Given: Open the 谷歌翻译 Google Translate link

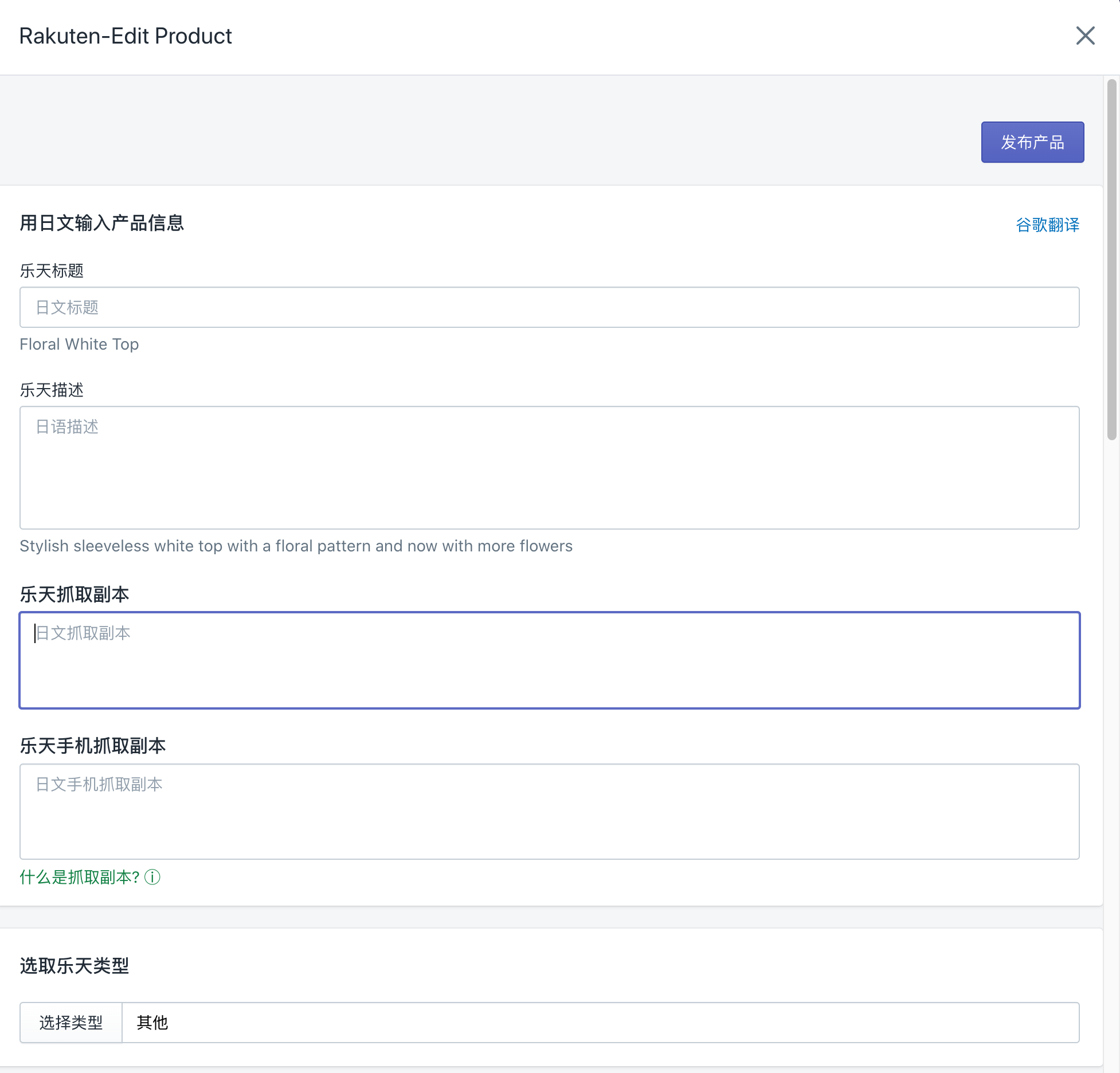Looking at the screenshot, I should click(1047, 225).
